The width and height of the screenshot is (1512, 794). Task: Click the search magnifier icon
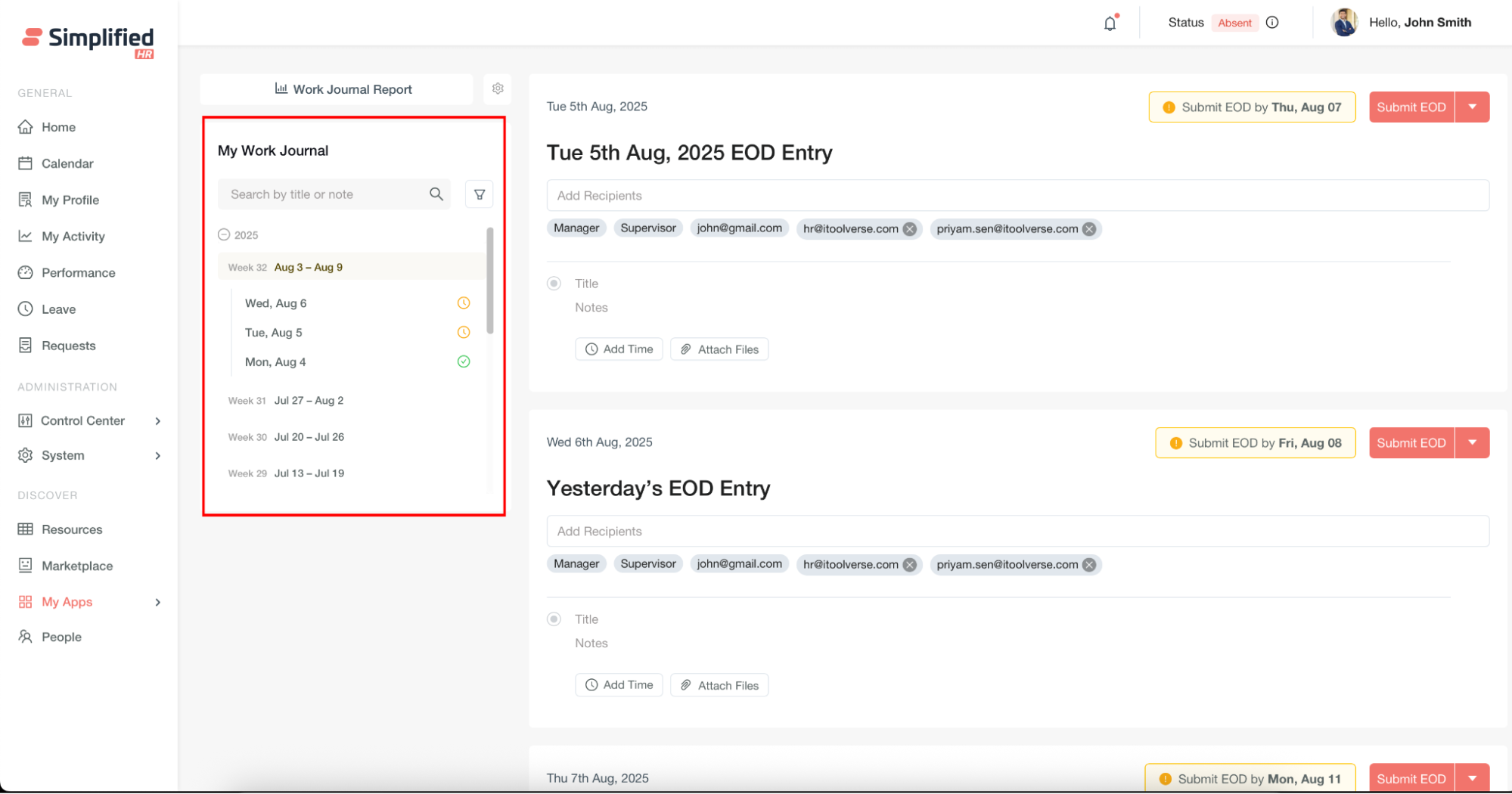point(436,194)
